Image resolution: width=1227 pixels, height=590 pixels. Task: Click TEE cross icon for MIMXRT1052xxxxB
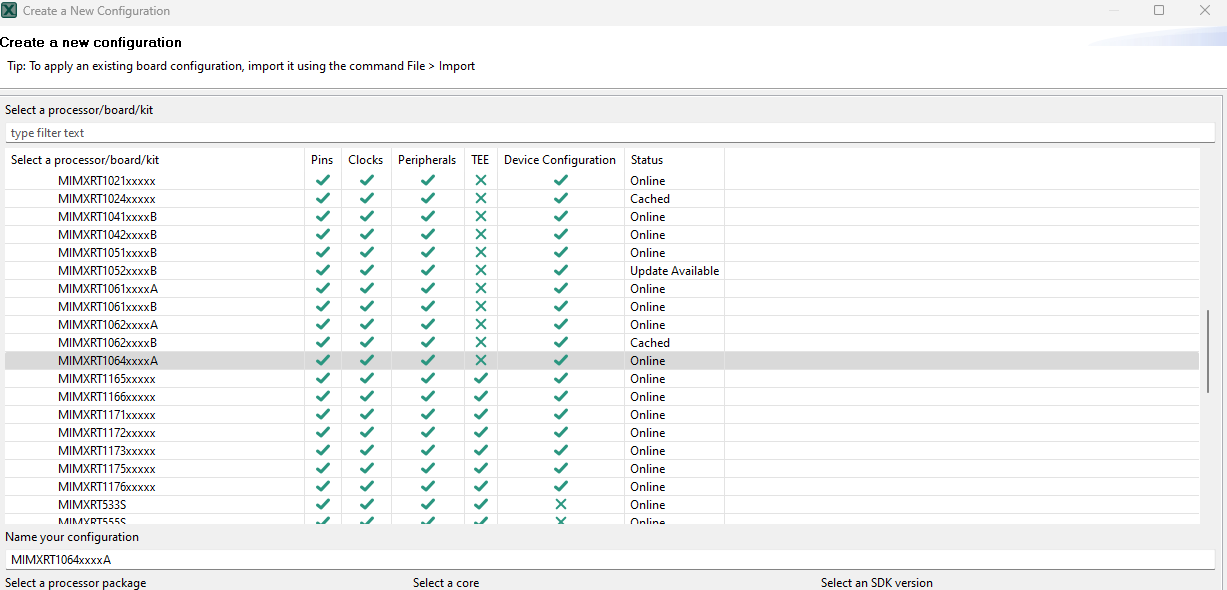point(480,271)
